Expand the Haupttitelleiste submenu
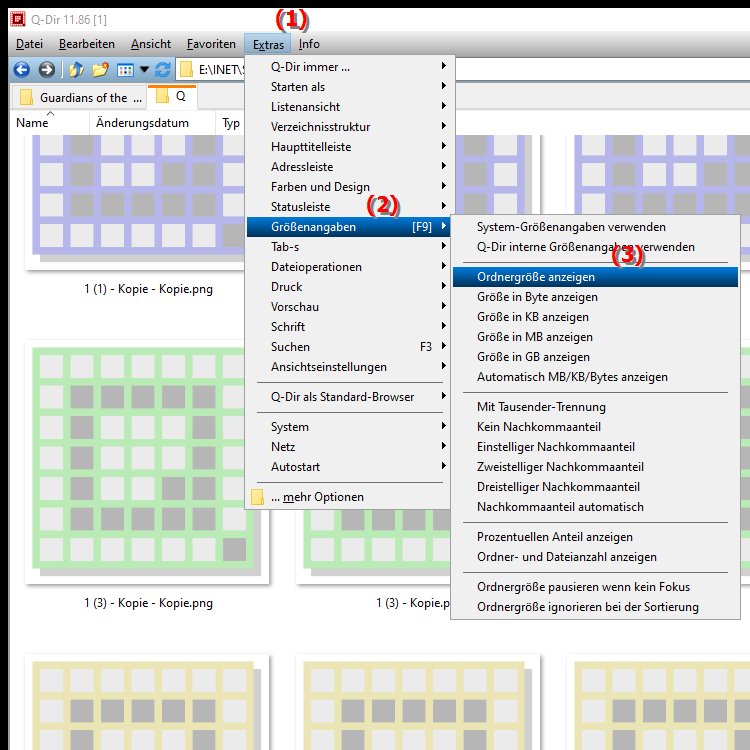The width and height of the screenshot is (750, 750). [348, 147]
